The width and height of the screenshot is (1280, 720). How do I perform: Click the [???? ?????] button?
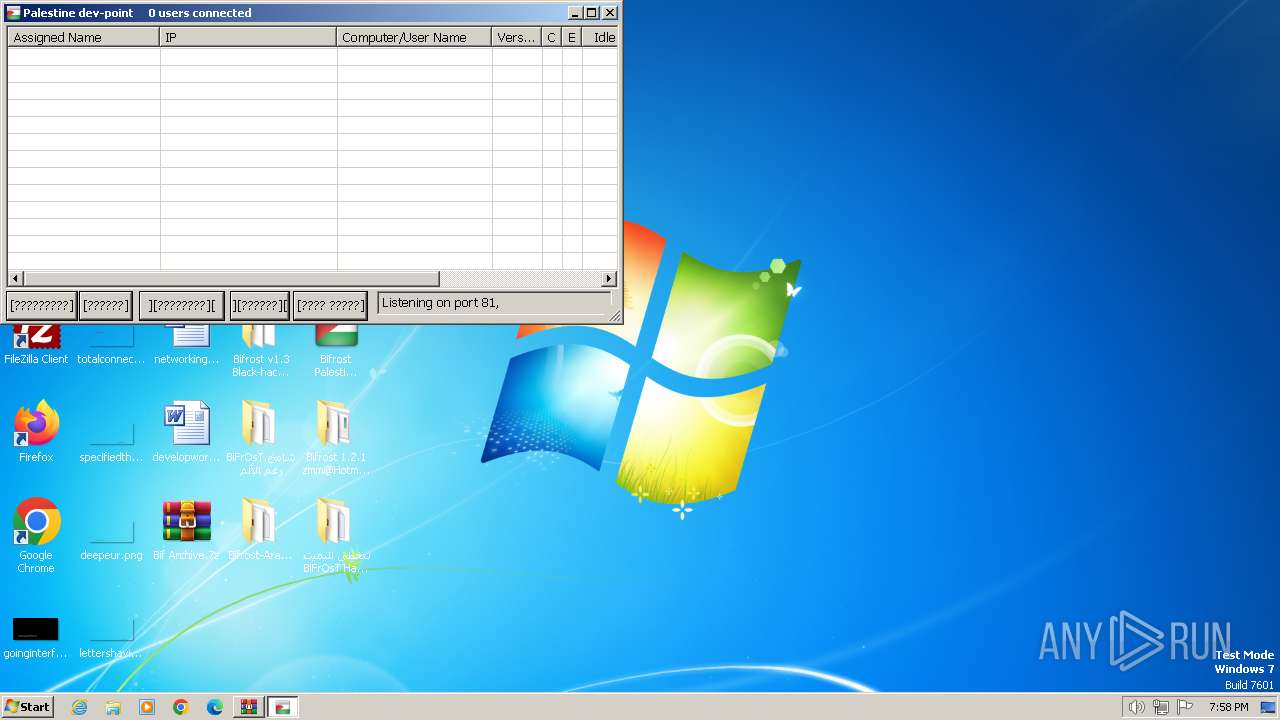point(330,305)
